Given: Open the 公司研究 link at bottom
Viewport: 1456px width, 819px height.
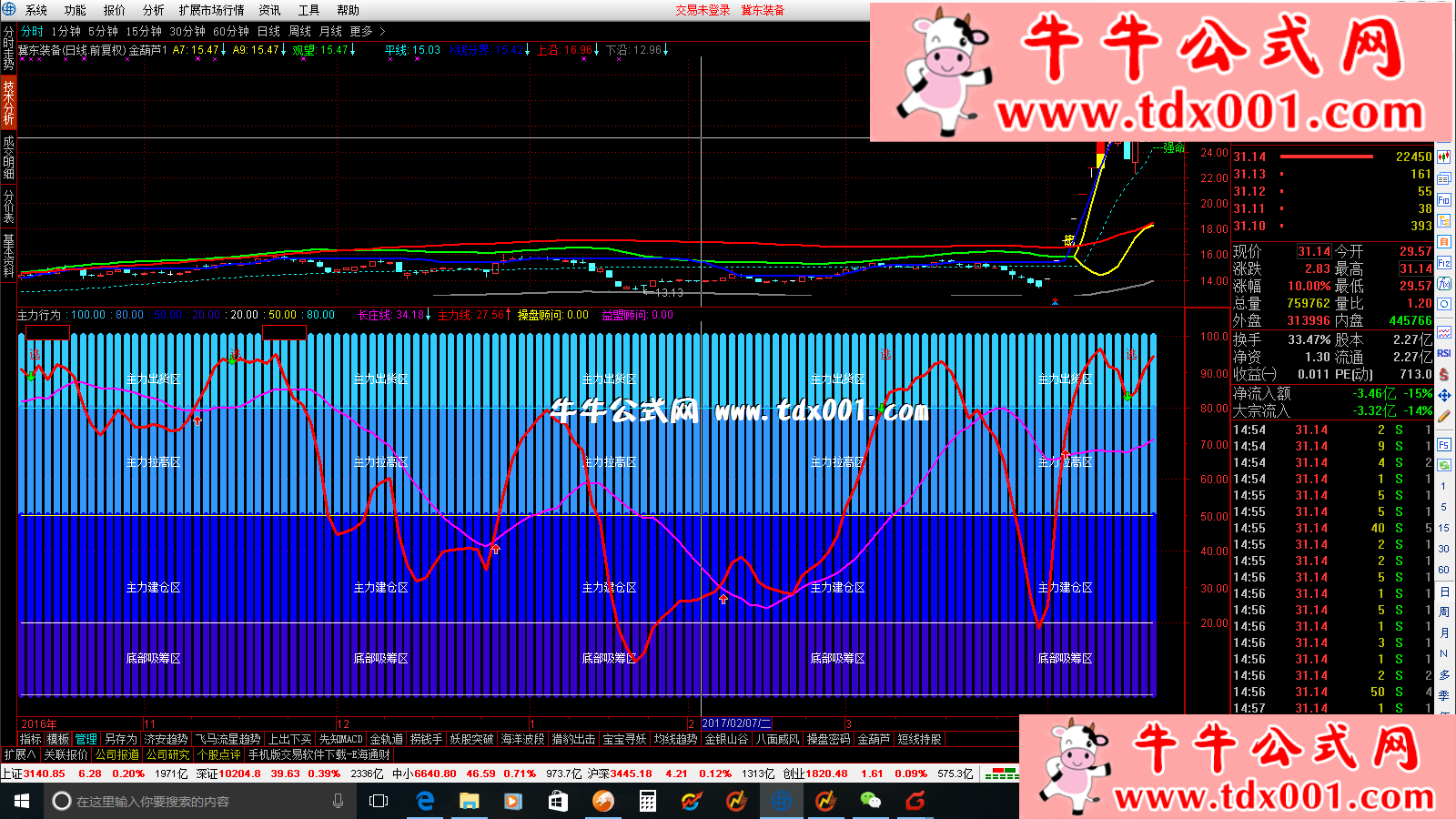Looking at the screenshot, I should click(x=168, y=754).
